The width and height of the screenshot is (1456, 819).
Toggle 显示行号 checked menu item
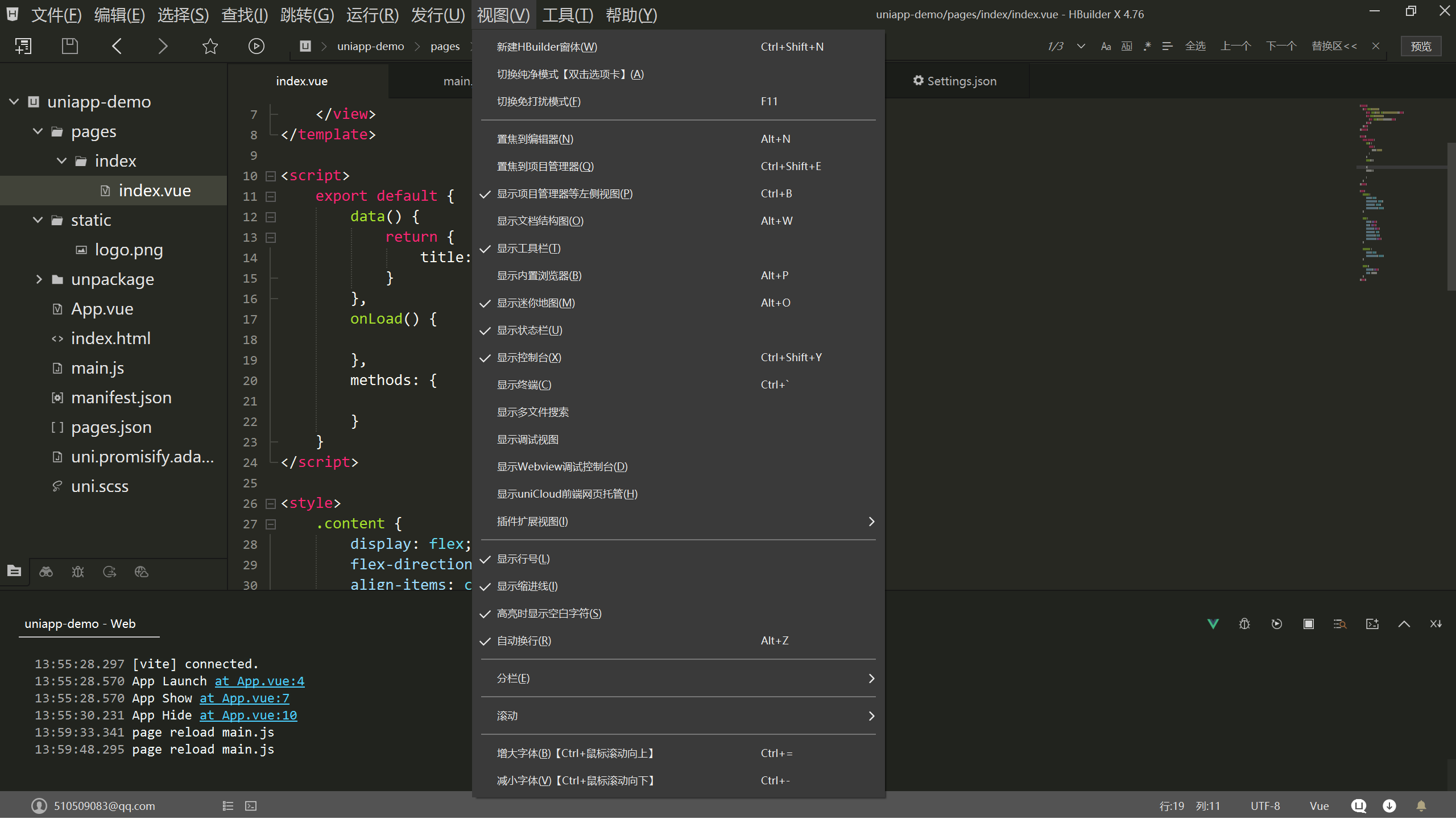point(523,559)
